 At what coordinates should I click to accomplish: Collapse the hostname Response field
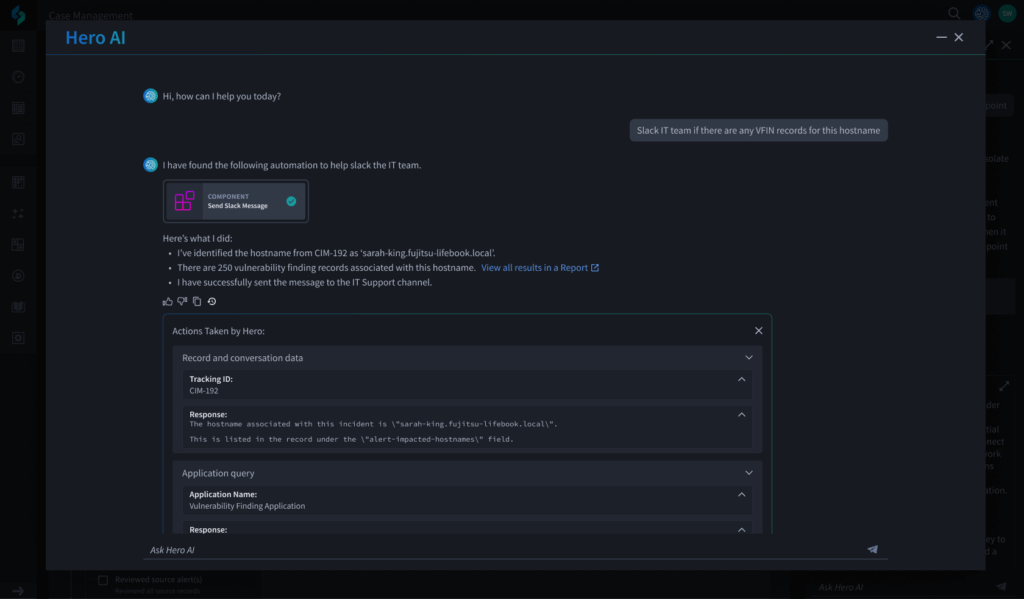point(741,414)
